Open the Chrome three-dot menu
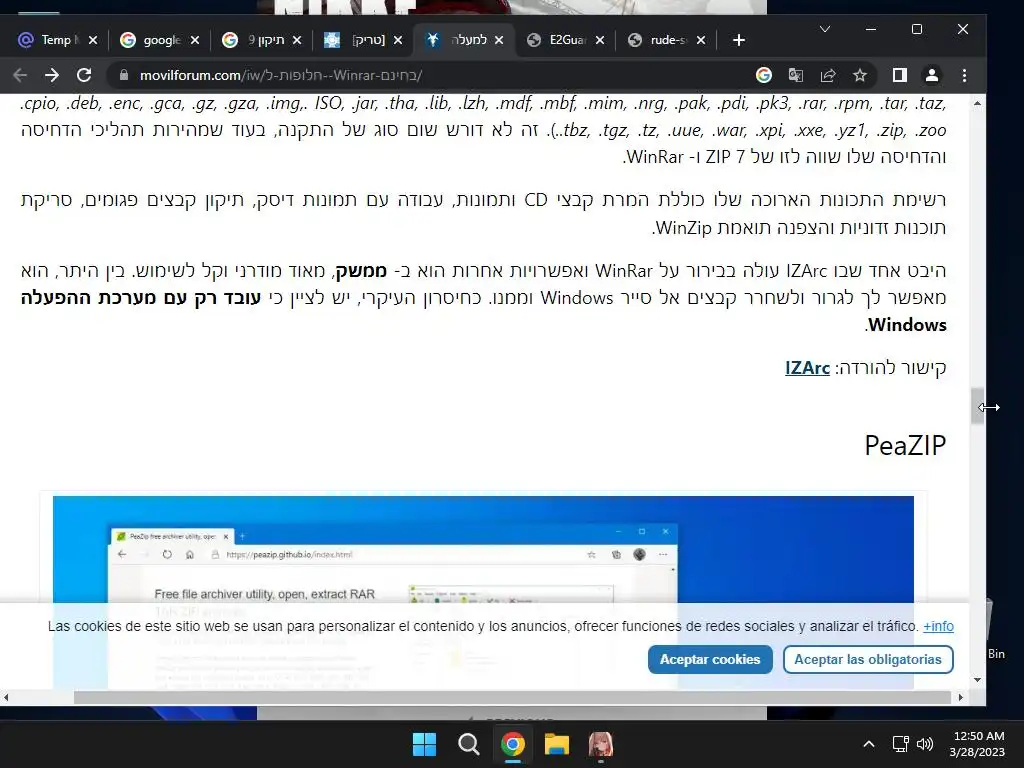 964,75
